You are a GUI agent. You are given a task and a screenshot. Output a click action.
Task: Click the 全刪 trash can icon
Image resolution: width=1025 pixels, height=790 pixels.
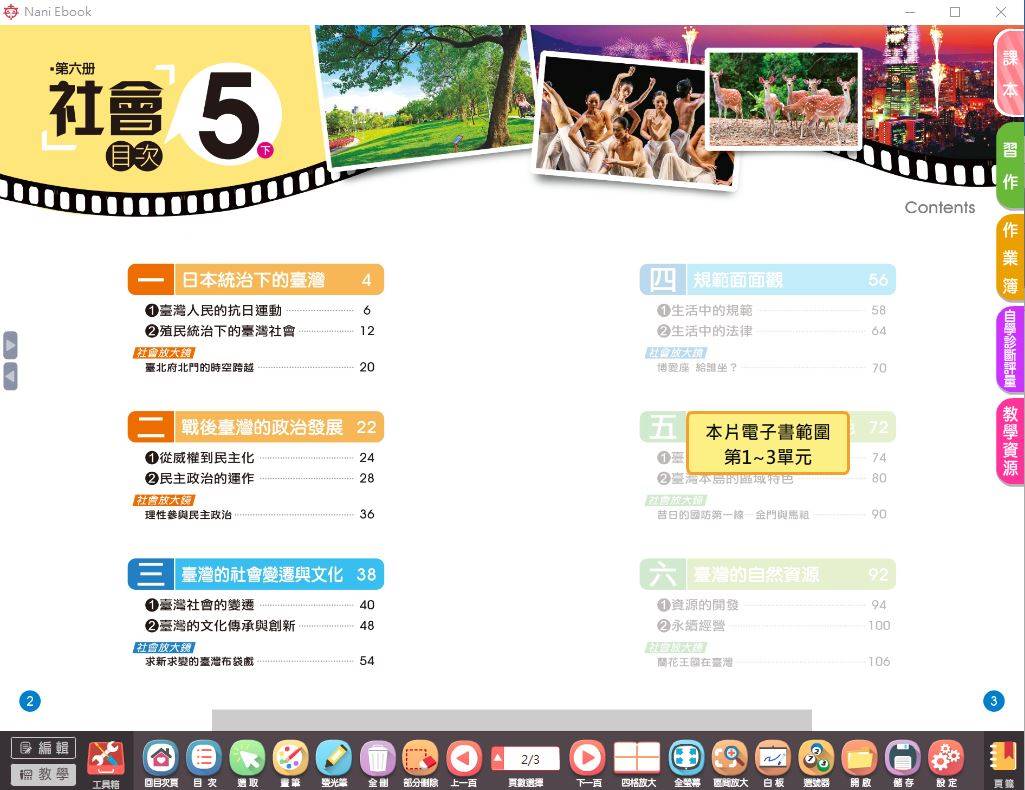[377, 761]
